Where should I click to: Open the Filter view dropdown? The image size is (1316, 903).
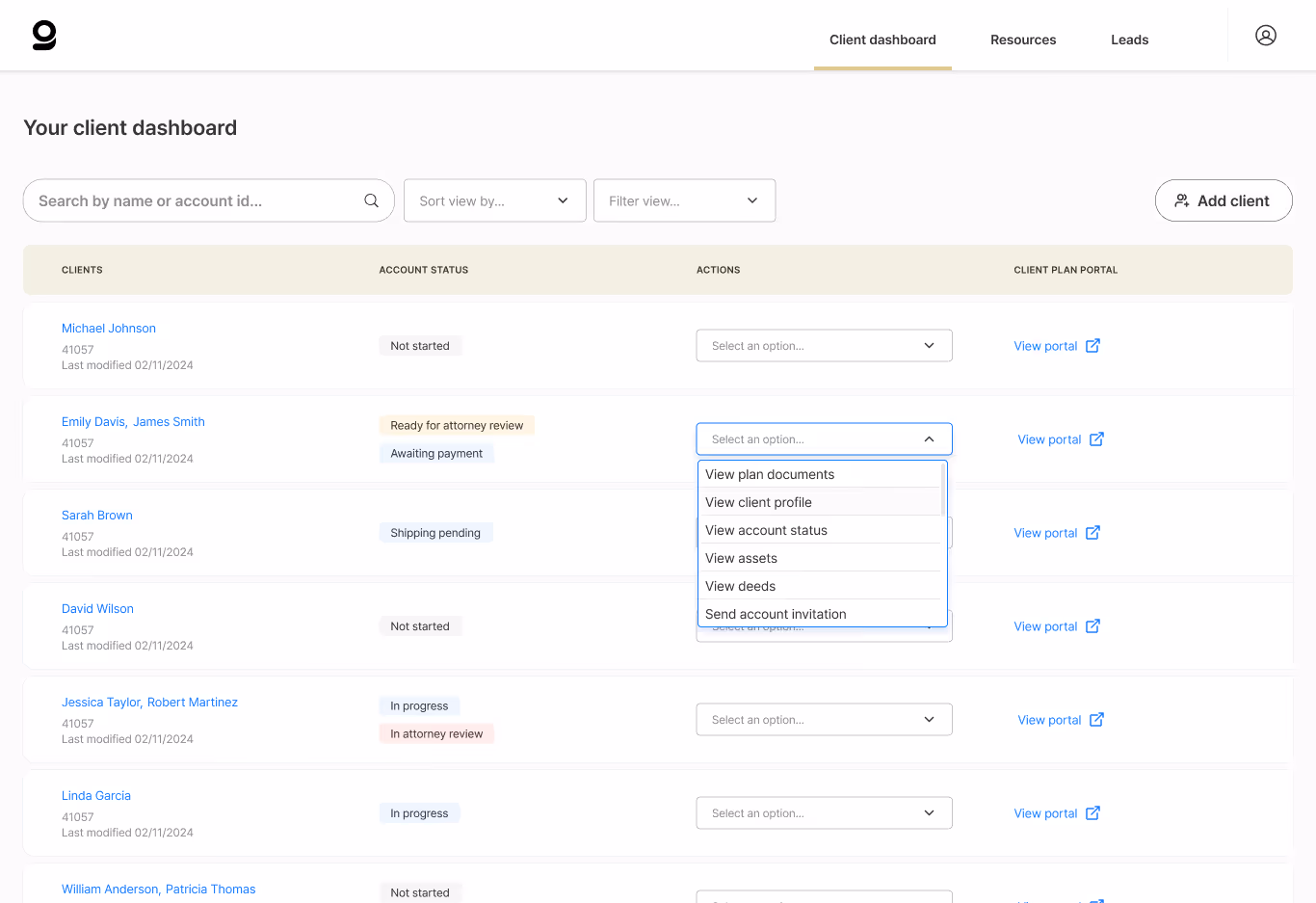click(684, 200)
